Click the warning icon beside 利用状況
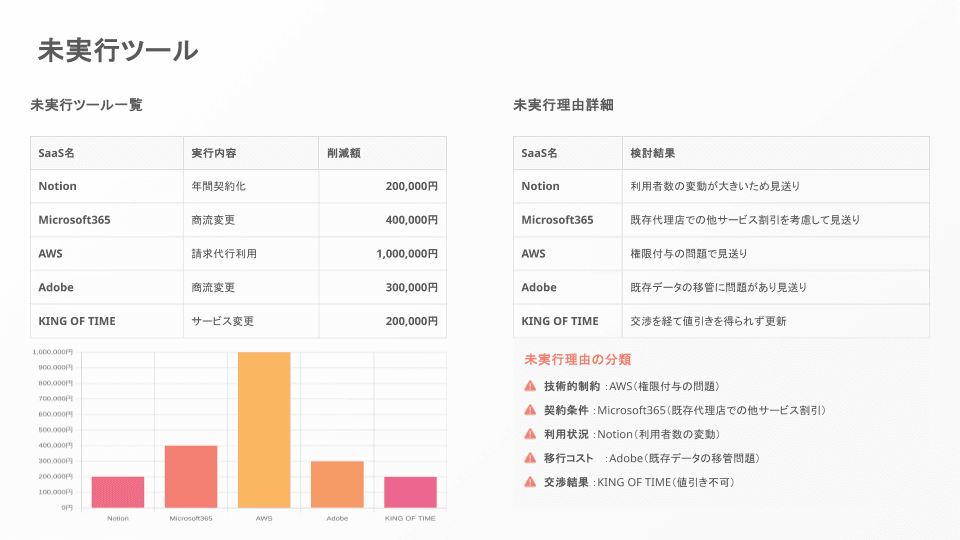Viewport: 960px width, 540px height. coord(530,433)
